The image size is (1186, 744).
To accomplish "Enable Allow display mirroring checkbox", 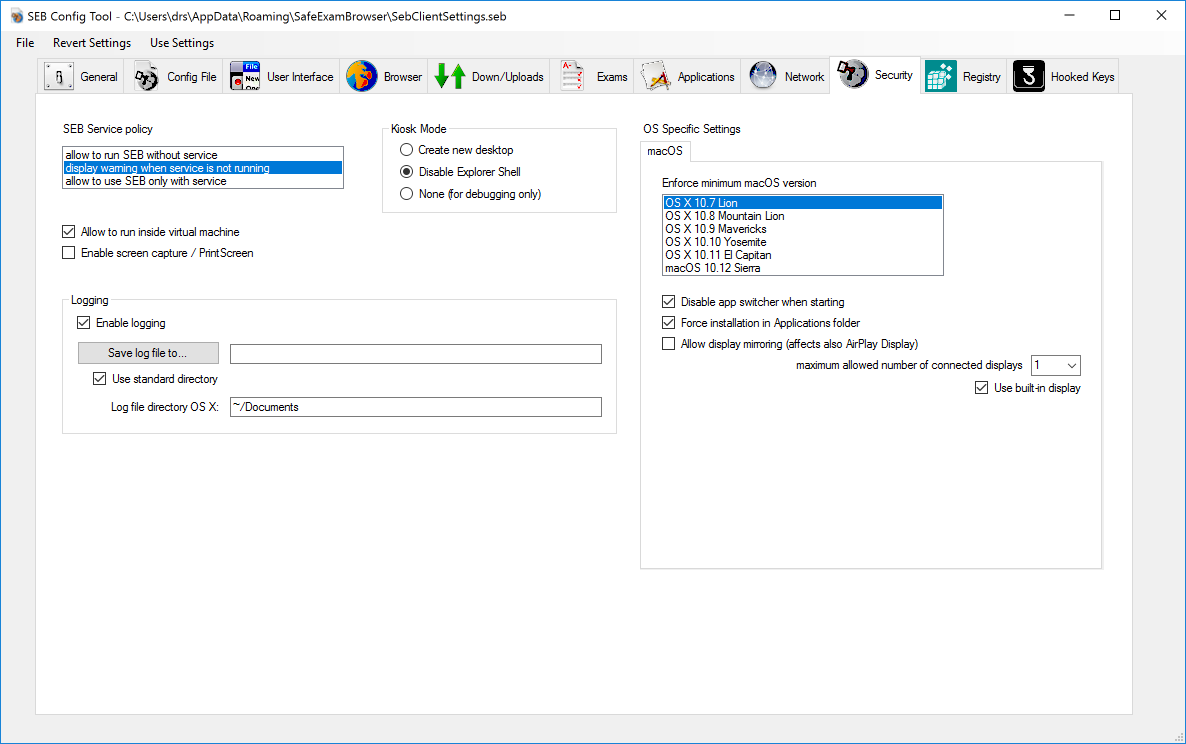I will click(x=669, y=344).
